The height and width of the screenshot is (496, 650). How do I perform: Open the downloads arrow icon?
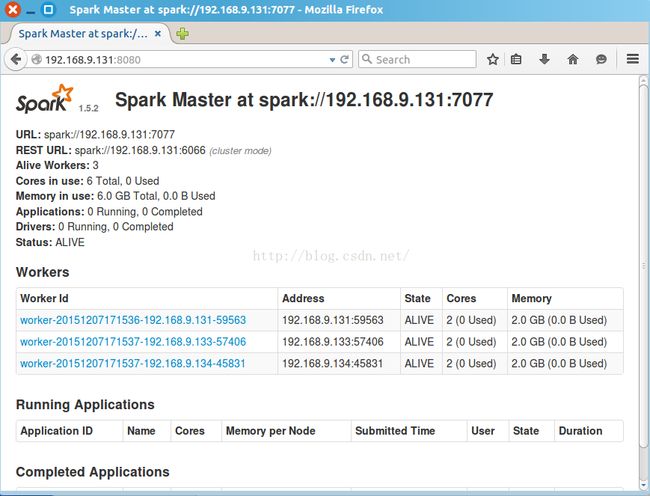[x=544, y=59]
